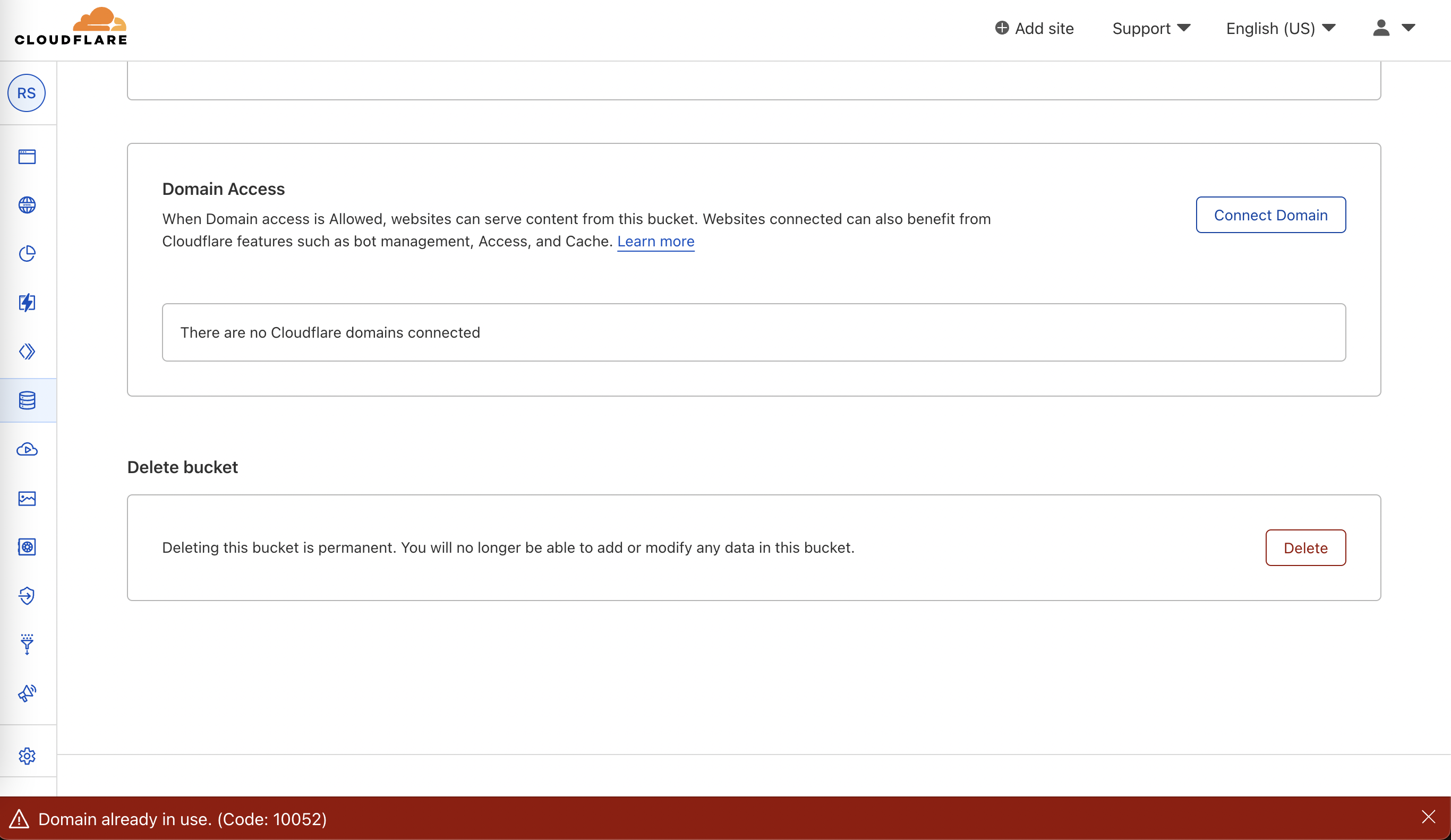Open the email filter funnel icon

[x=27, y=645]
